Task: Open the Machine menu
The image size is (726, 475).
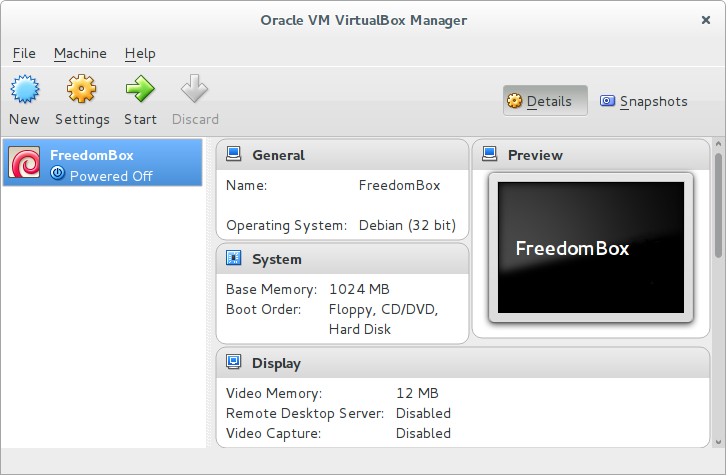Action: tap(80, 54)
